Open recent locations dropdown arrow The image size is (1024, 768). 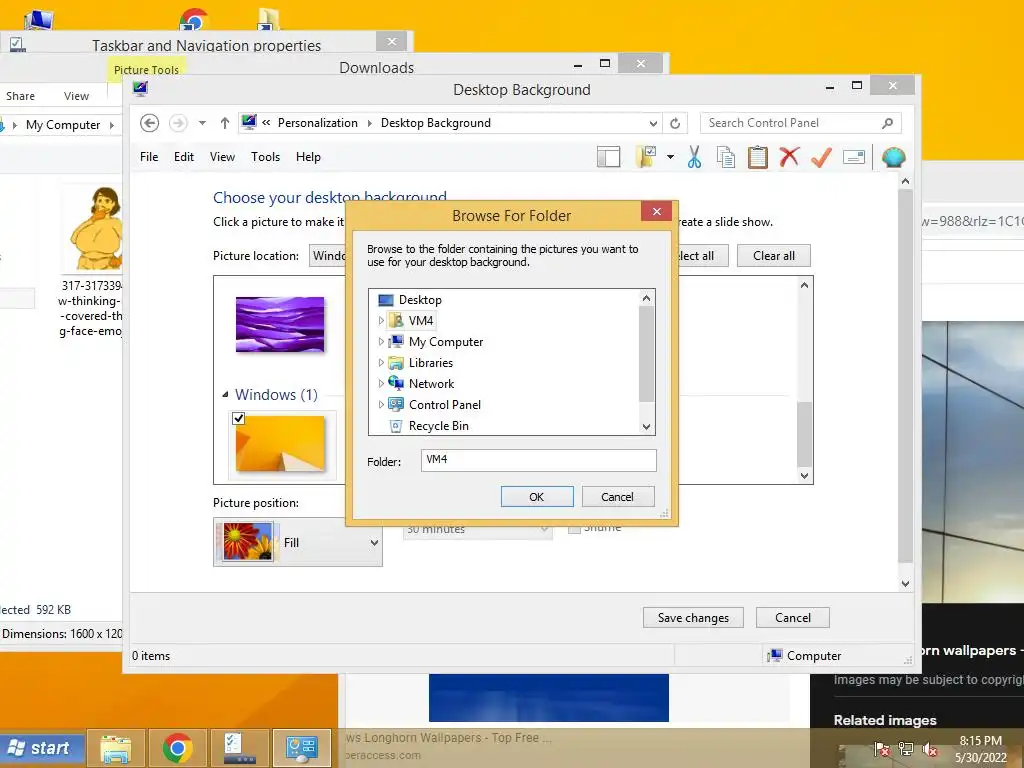coord(202,123)
